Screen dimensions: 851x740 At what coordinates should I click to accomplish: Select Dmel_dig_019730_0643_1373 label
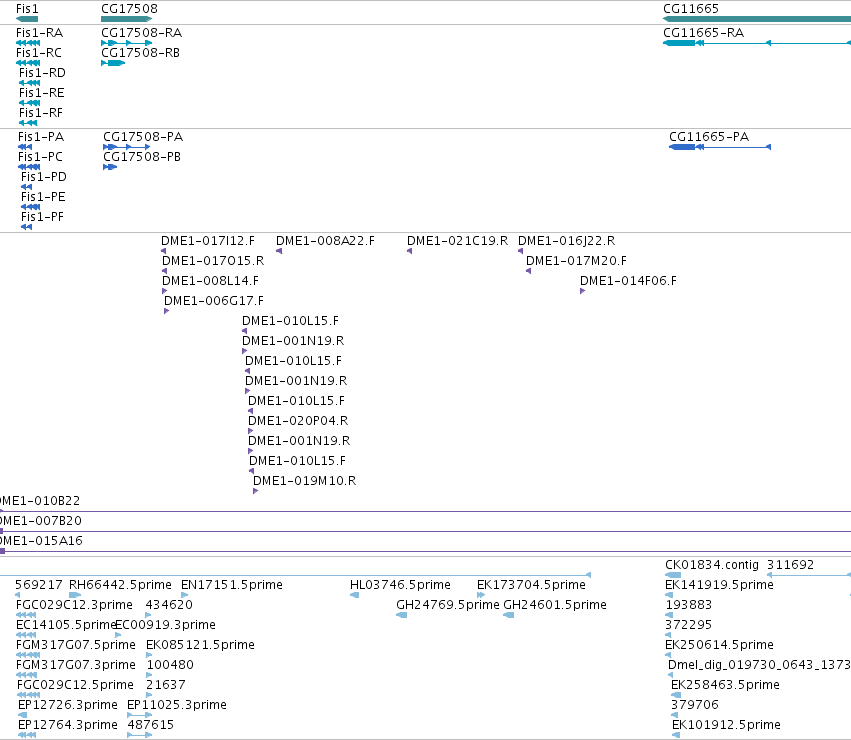(x=759, y=666)
